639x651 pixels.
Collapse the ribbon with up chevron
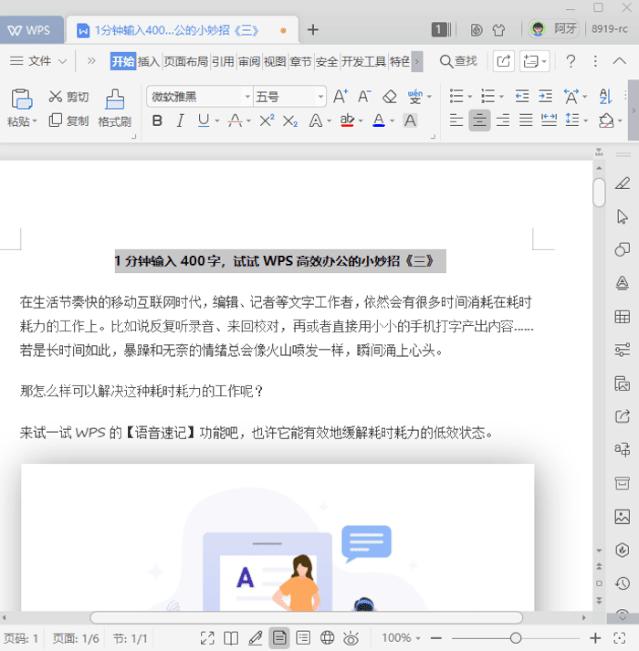click(x=619, y=61)
